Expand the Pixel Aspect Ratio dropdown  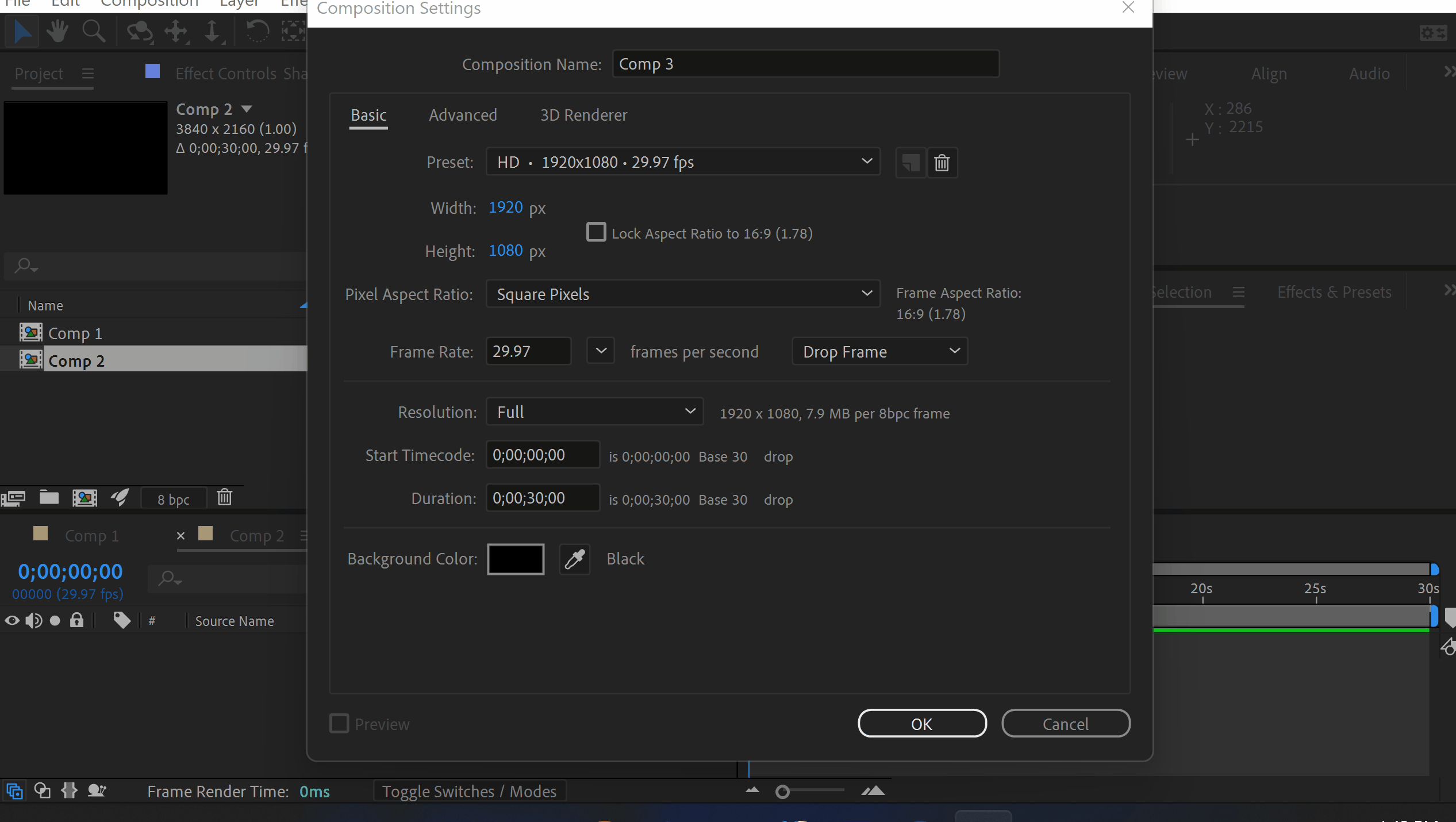[682, 294]
